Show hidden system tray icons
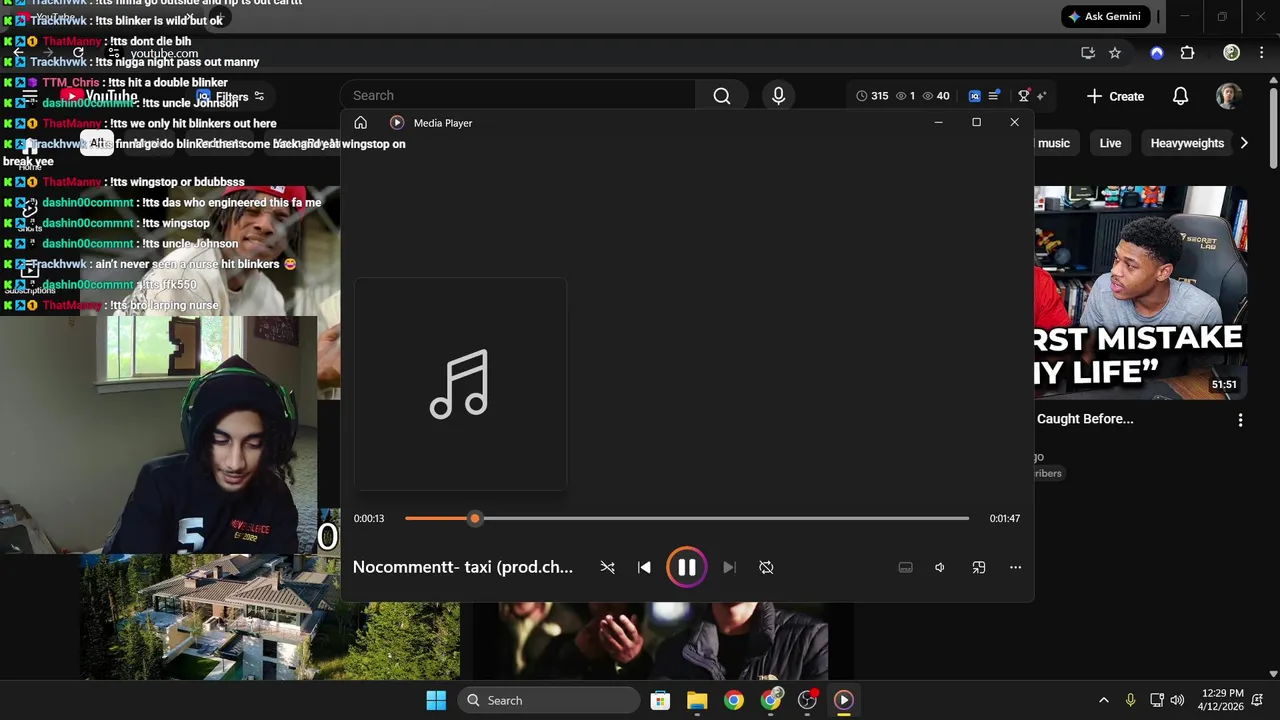 coord(1104,700)
